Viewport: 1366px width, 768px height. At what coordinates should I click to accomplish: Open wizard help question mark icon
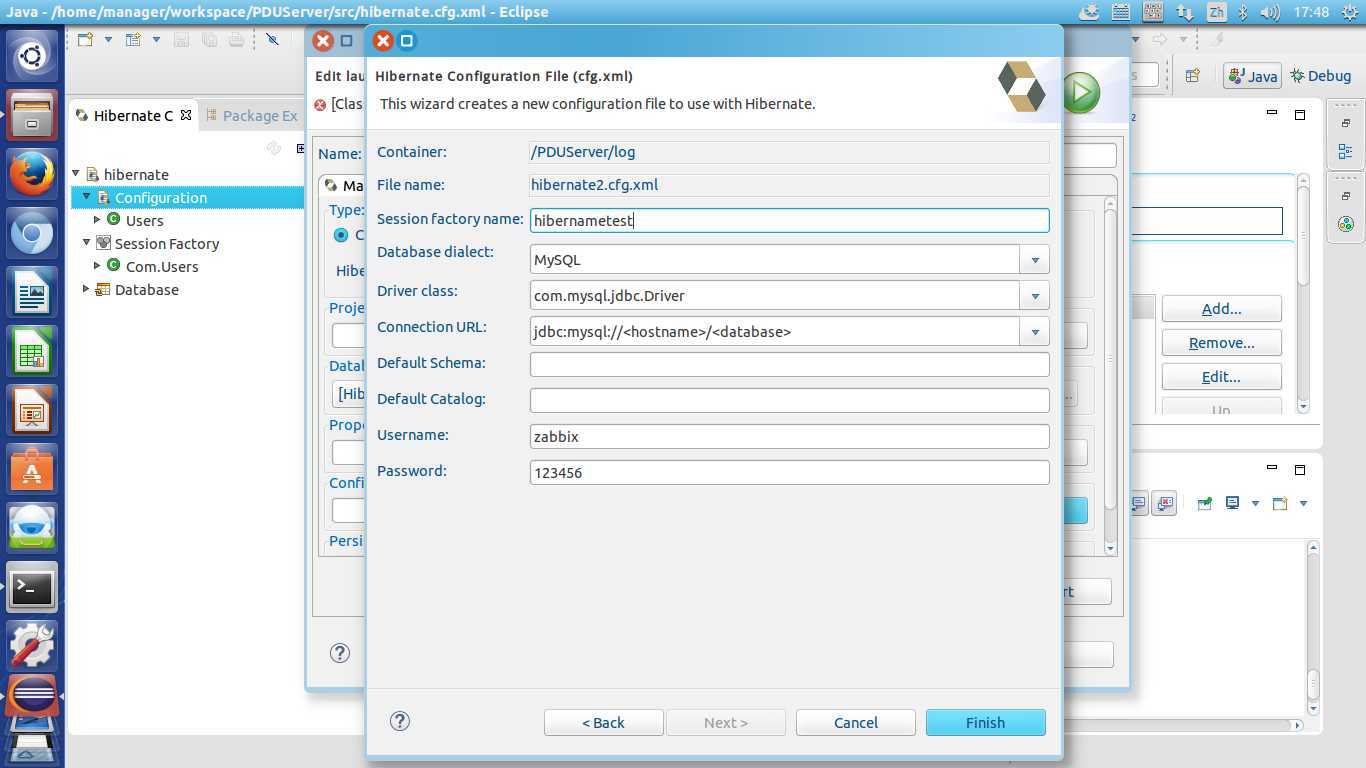[400, 721]
